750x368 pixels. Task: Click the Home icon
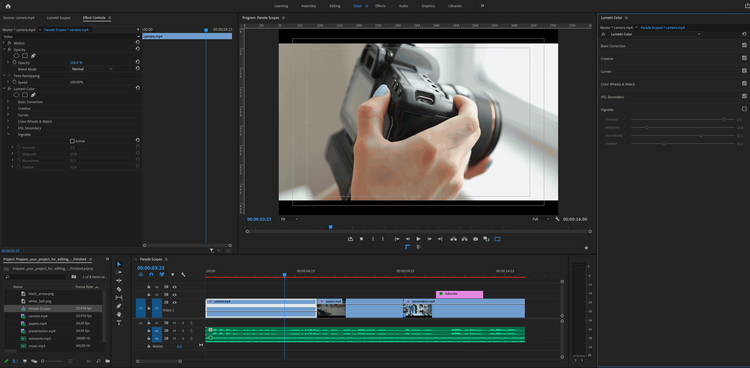pos(8,6)
